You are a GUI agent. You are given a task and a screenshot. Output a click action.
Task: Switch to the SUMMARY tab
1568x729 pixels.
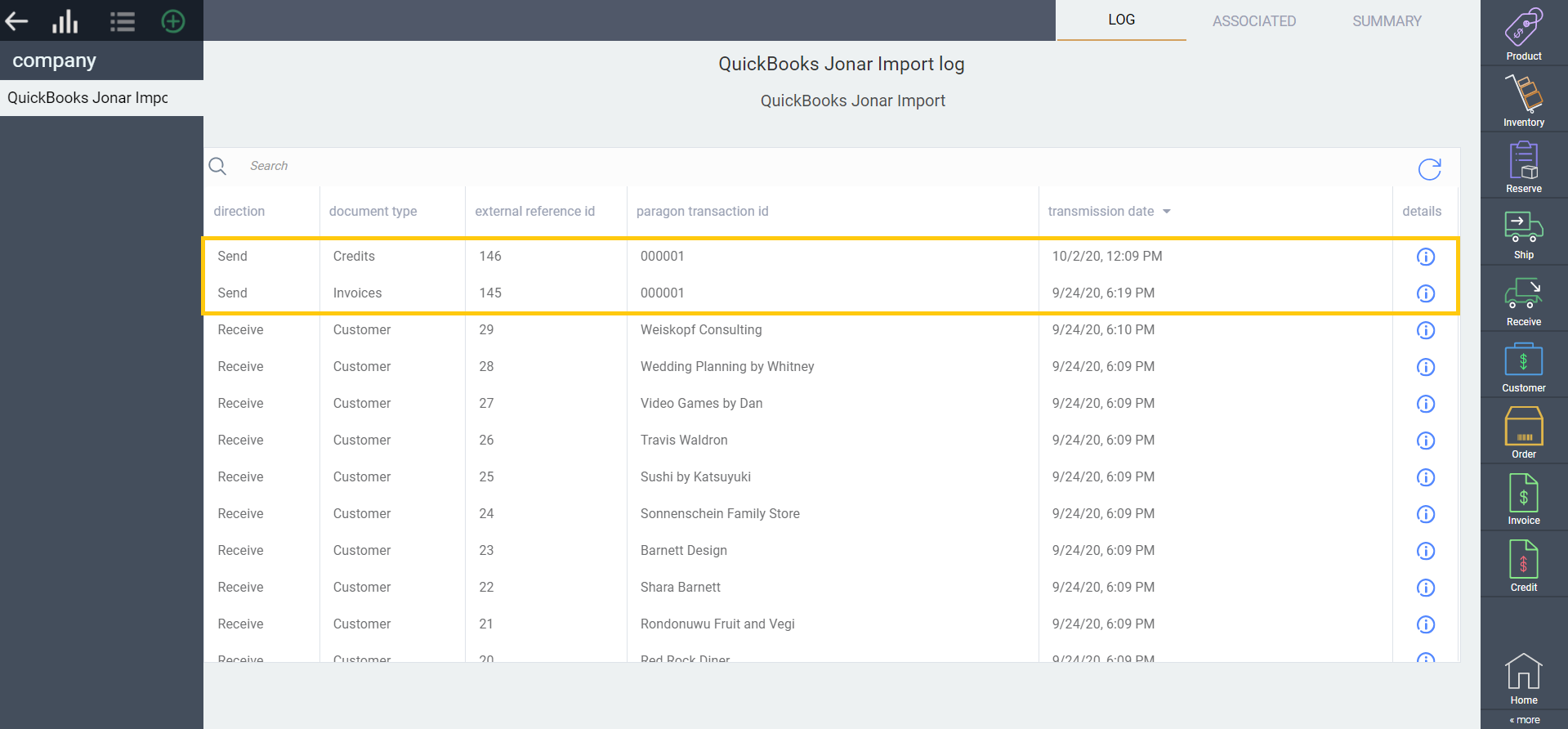(x=1387, y=21)
